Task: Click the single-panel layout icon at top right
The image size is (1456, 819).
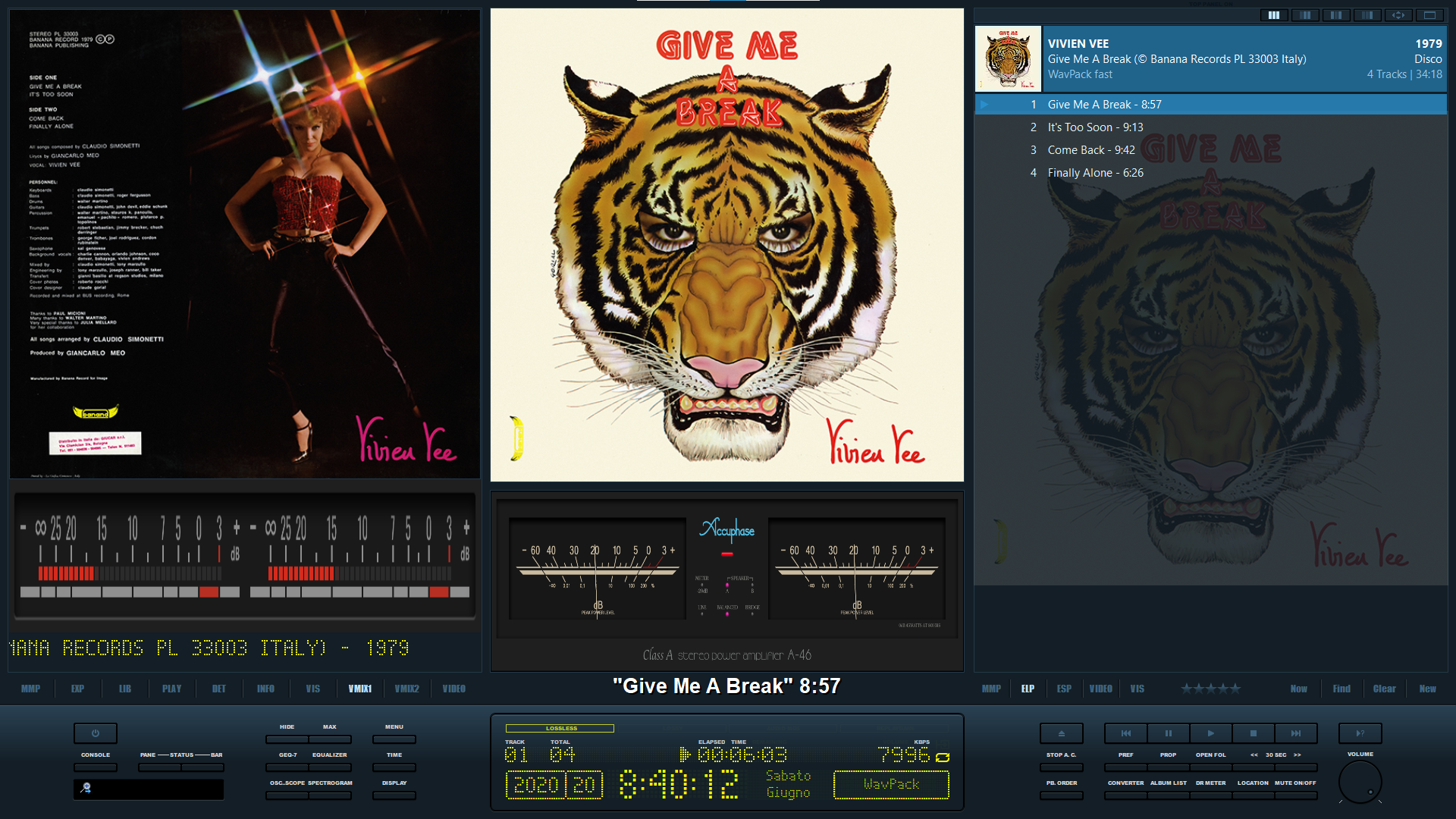Action: (1429, 15)
